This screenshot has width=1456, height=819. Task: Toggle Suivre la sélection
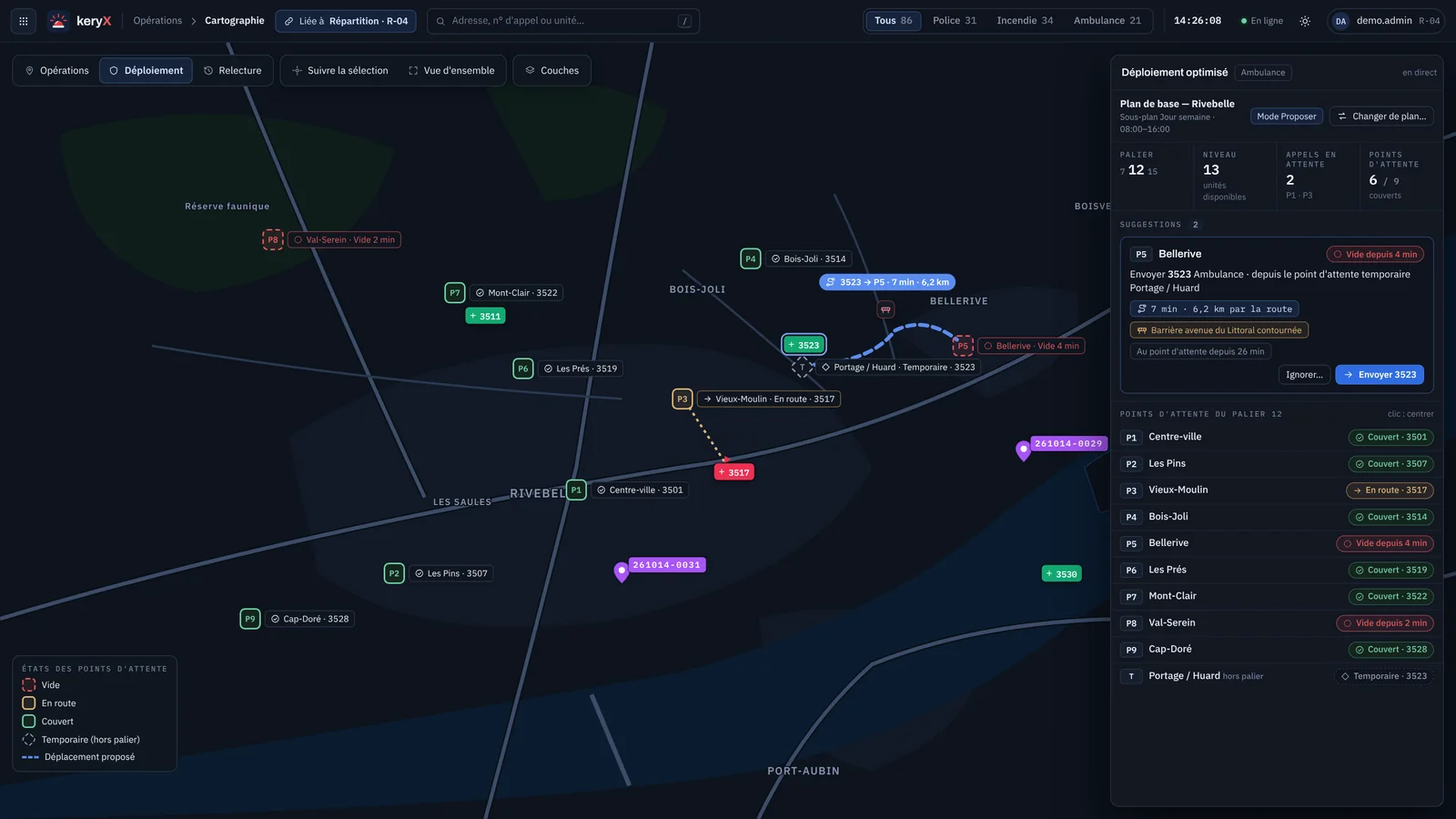point(339,71)
